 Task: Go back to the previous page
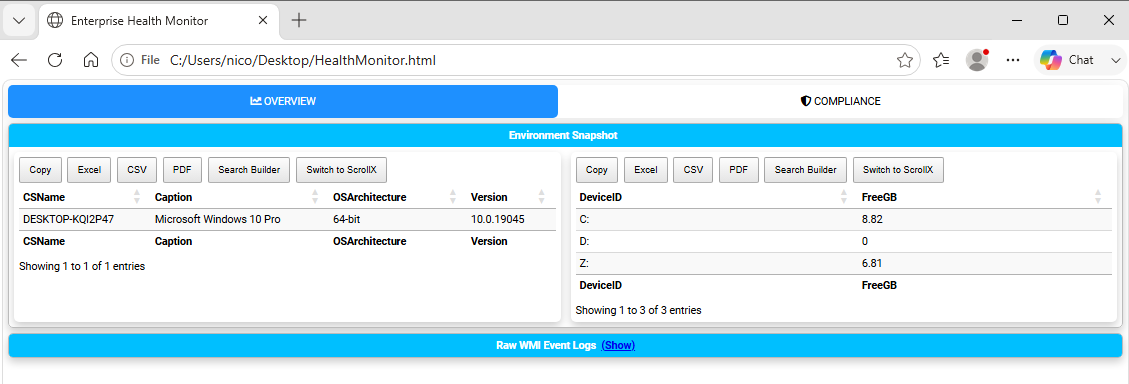pyautogui.click(x=19, y=61)
